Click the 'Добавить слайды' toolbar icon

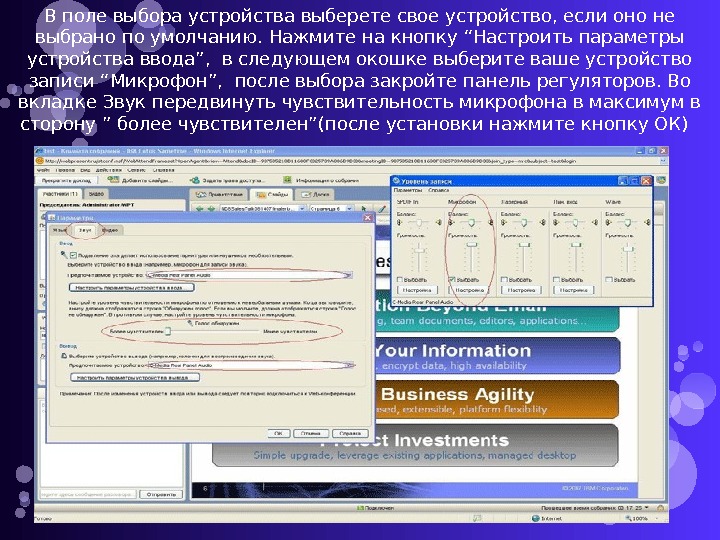click(113, 180)
